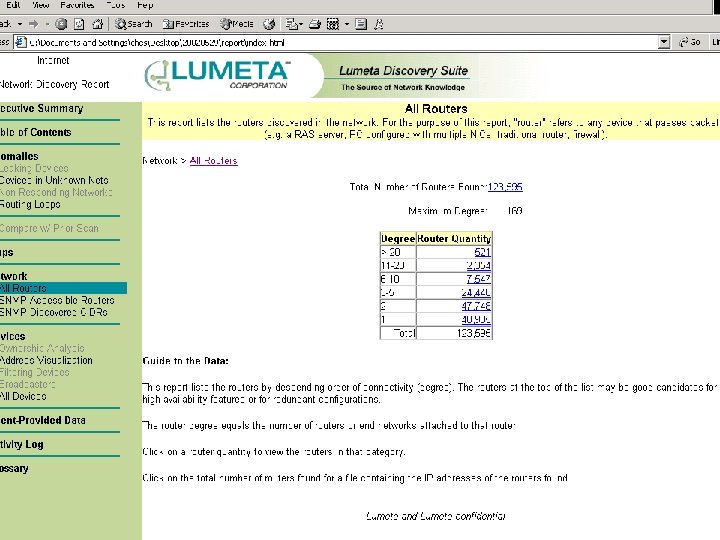
Task: Click router quantity 521 for degree >20
Action: [x=482, y=252]
